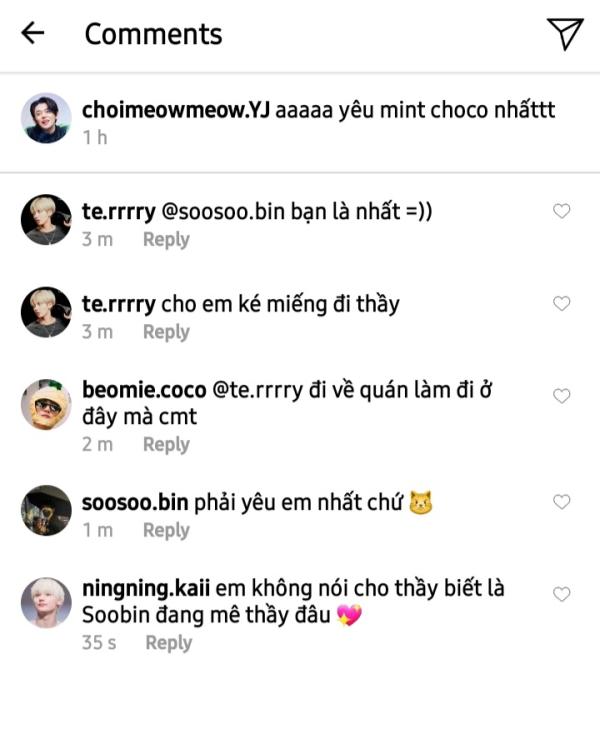Image resolution: width=600 pixels, height=734 pixels.
Task: Open the ningning.kaii username
Action: [x=146, y=588]
